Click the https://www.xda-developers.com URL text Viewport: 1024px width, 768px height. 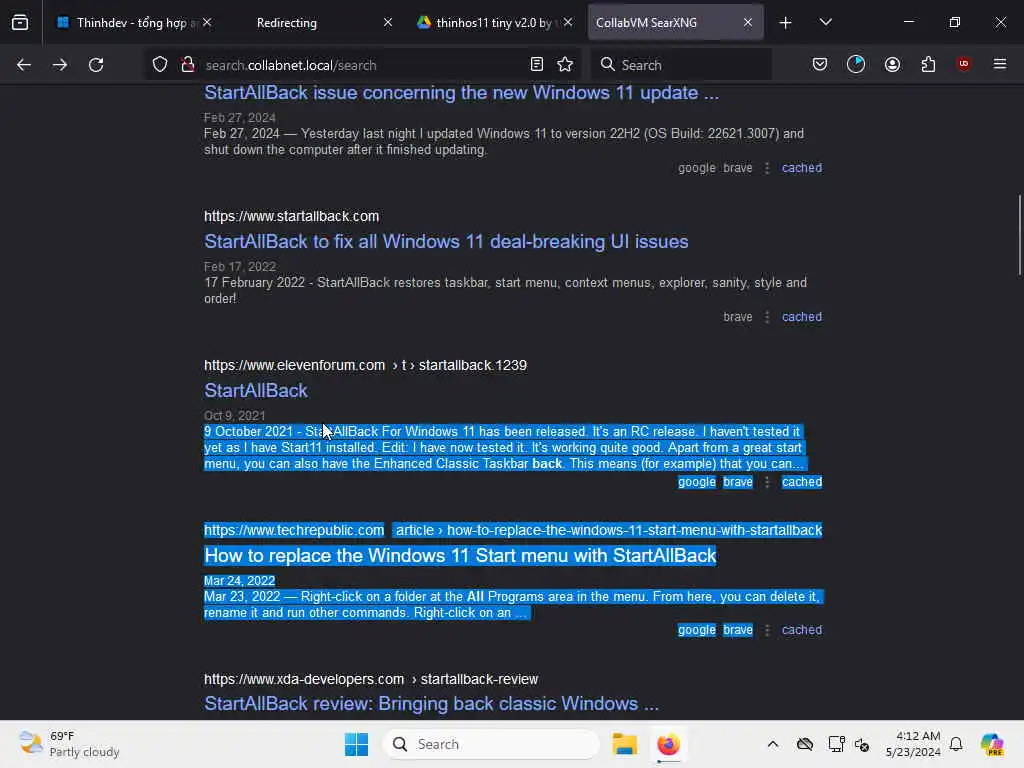304,679
